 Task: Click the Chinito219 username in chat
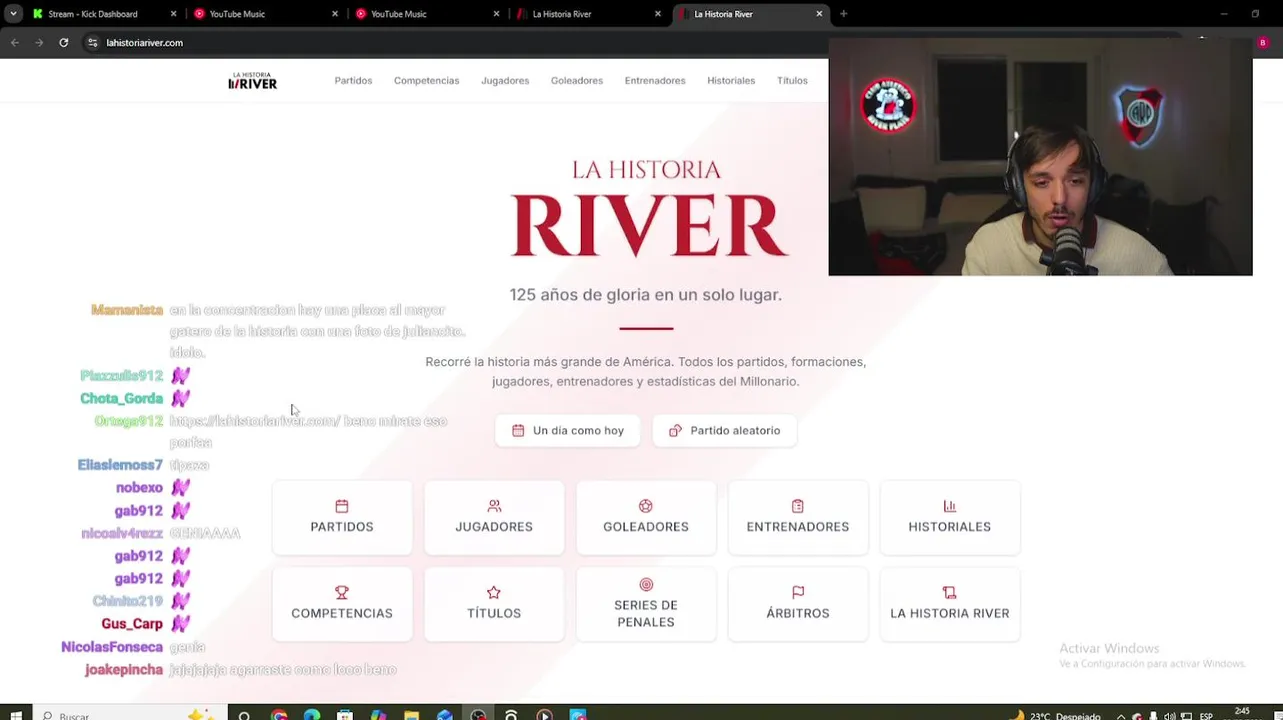[x=128, y=601]
